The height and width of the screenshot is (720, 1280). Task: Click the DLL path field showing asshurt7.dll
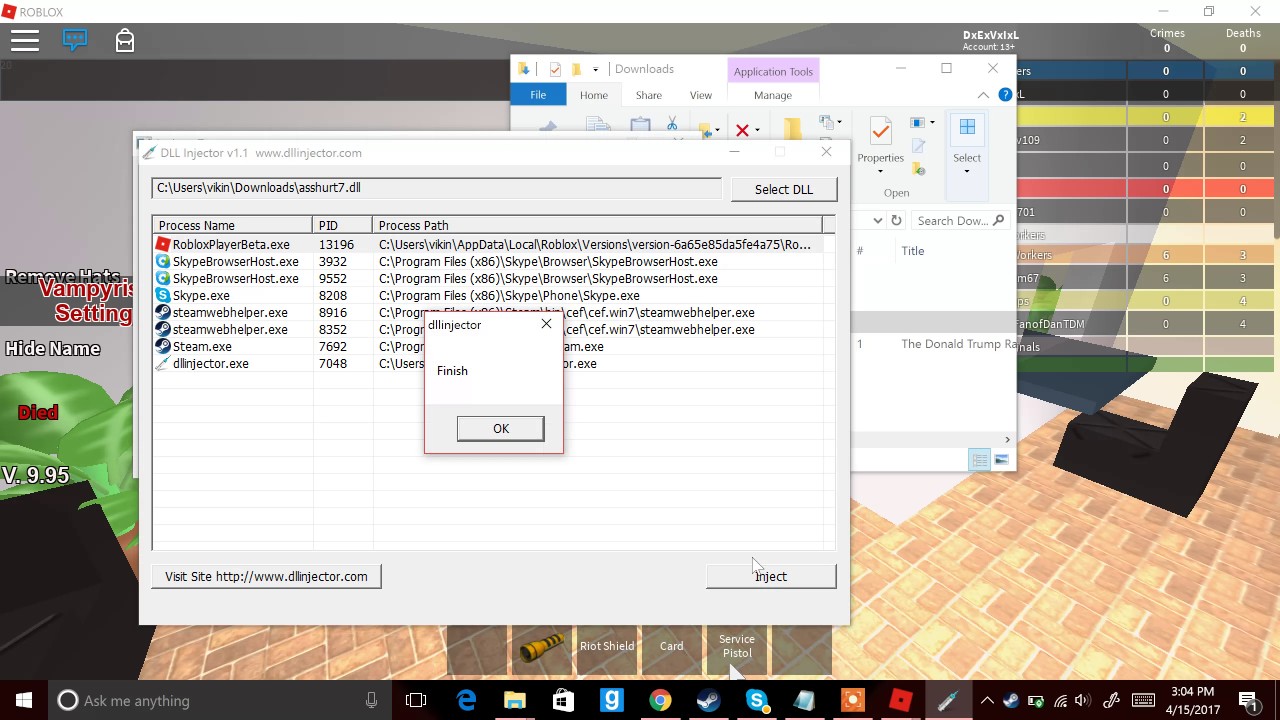point(436,188)
